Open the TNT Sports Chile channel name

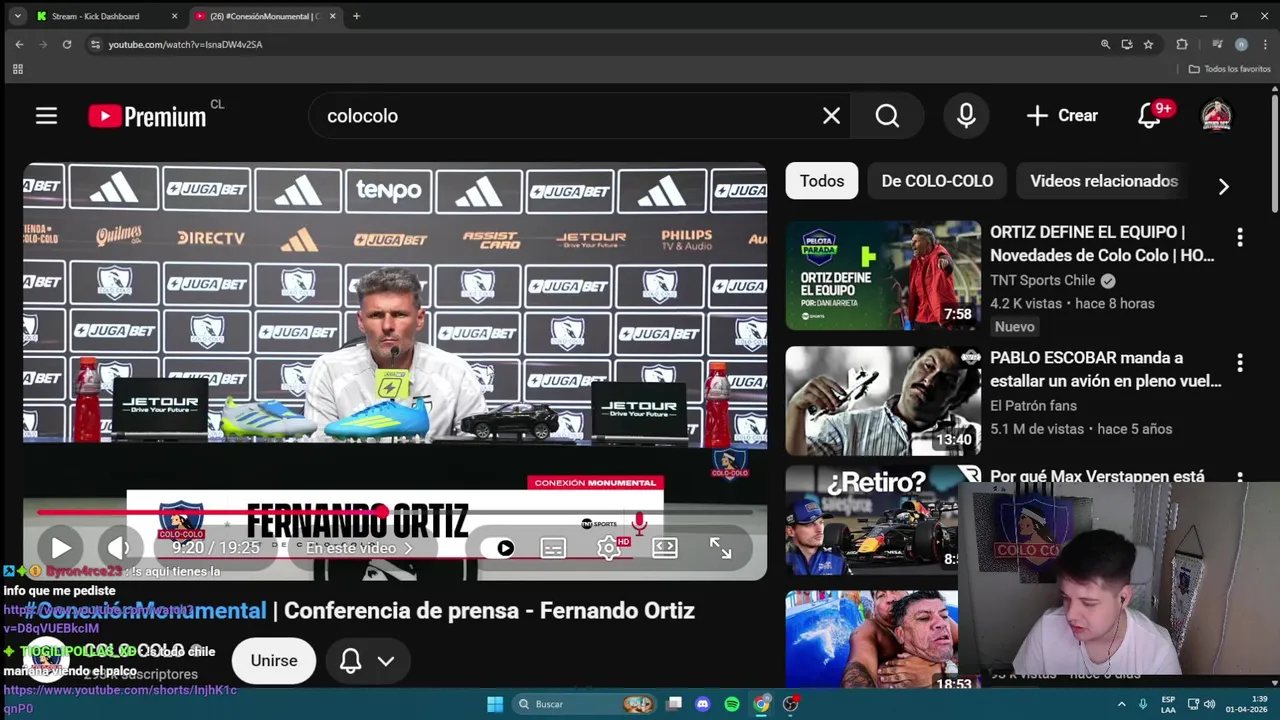click(x=1043, y=280)
